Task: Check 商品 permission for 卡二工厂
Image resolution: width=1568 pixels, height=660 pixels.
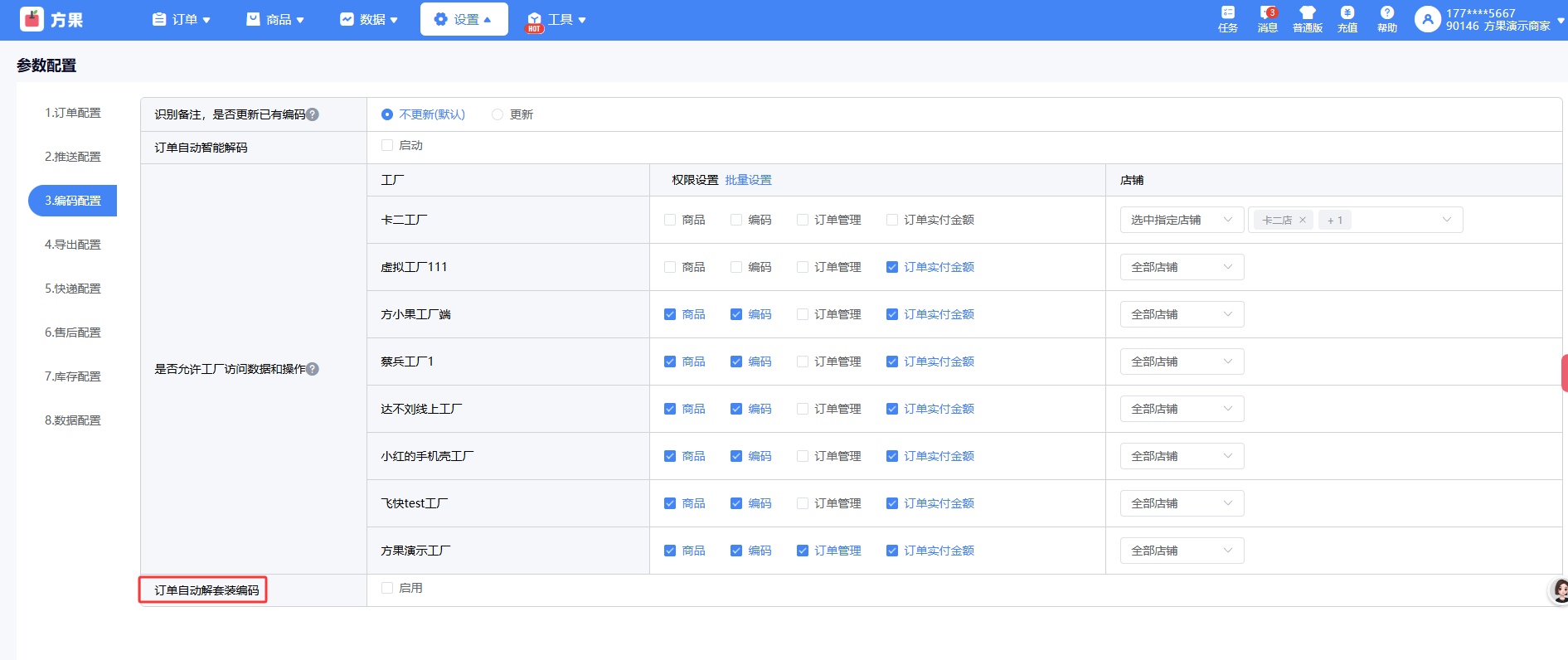Action: tap(670, 220)
